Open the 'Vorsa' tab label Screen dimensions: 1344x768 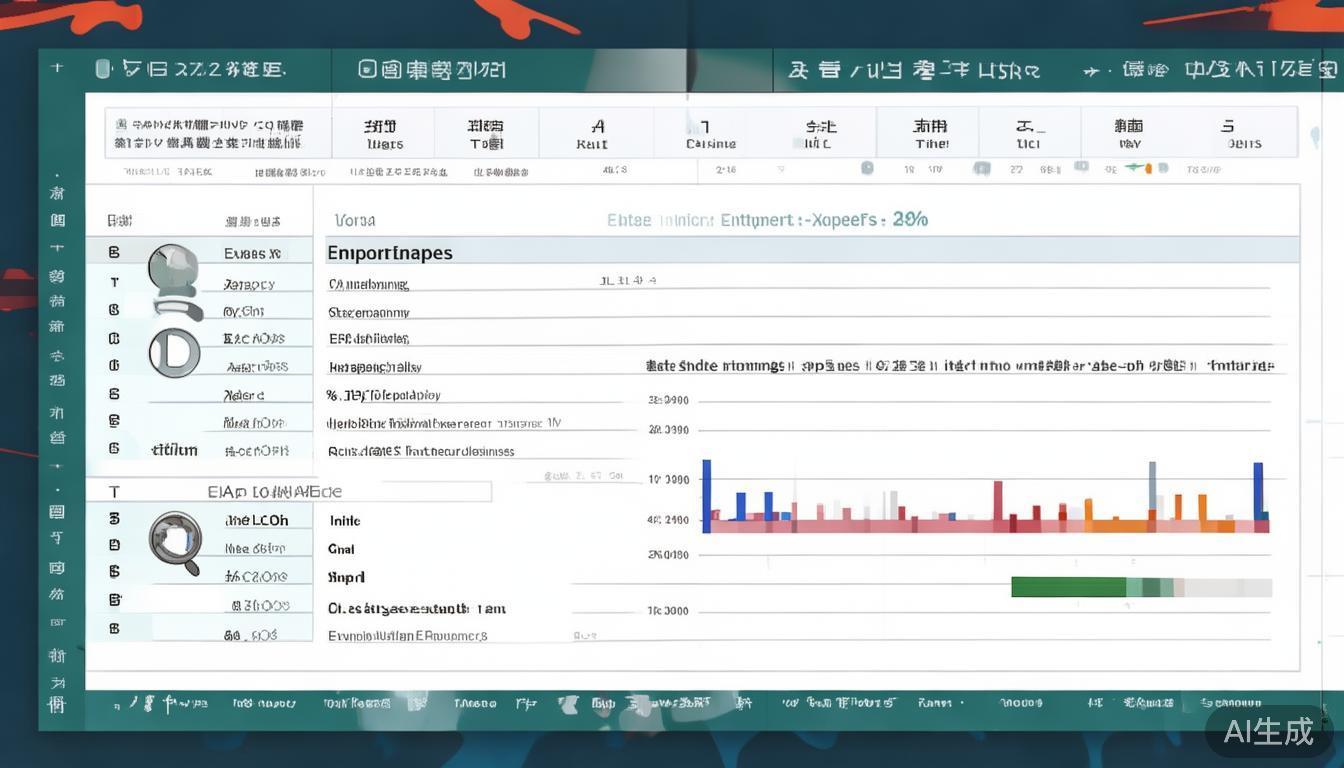click(x=355, y=220)
